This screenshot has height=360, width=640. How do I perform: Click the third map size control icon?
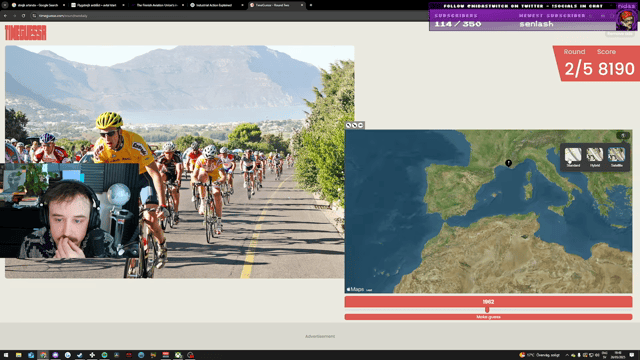[x=360, y=125]
